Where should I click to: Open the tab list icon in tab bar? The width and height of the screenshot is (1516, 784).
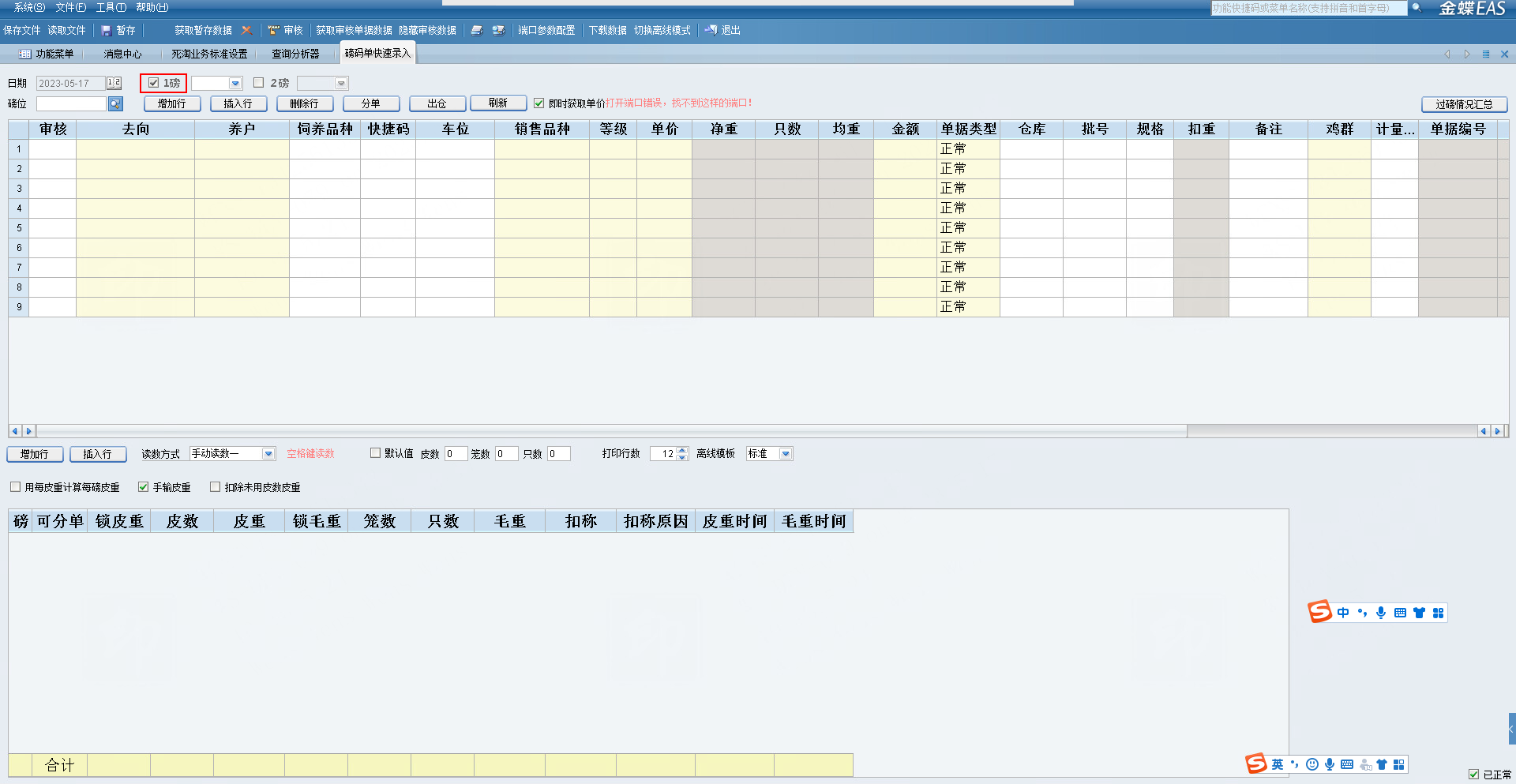1486,54
